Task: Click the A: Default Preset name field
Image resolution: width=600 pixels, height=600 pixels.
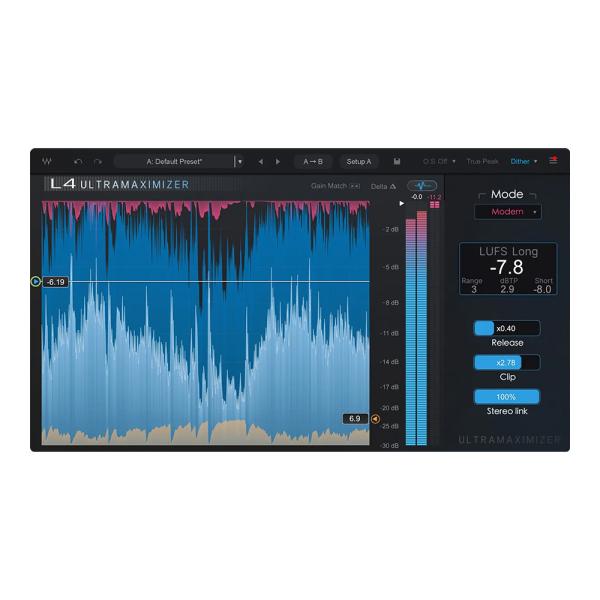Action: coord(174,162)
